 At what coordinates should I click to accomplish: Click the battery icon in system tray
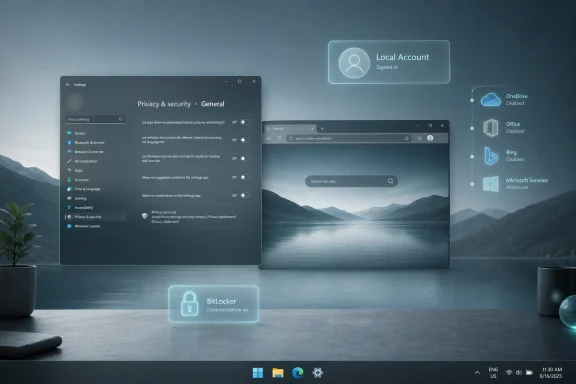[x=529, y=373]
